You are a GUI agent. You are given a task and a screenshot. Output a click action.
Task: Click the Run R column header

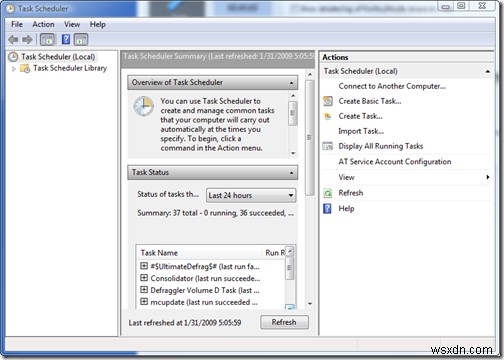point(275,253)
